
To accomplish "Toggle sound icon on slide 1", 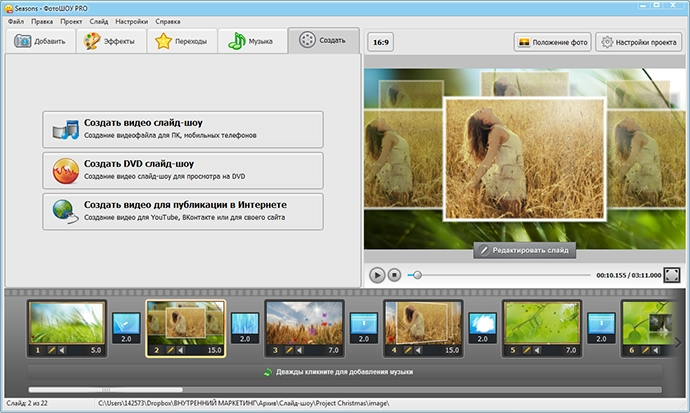I will [x=62, y=350].
